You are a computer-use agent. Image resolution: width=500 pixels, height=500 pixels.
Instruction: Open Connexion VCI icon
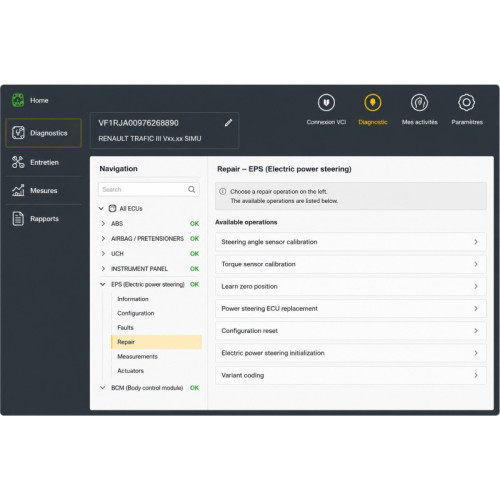[326, 102]
